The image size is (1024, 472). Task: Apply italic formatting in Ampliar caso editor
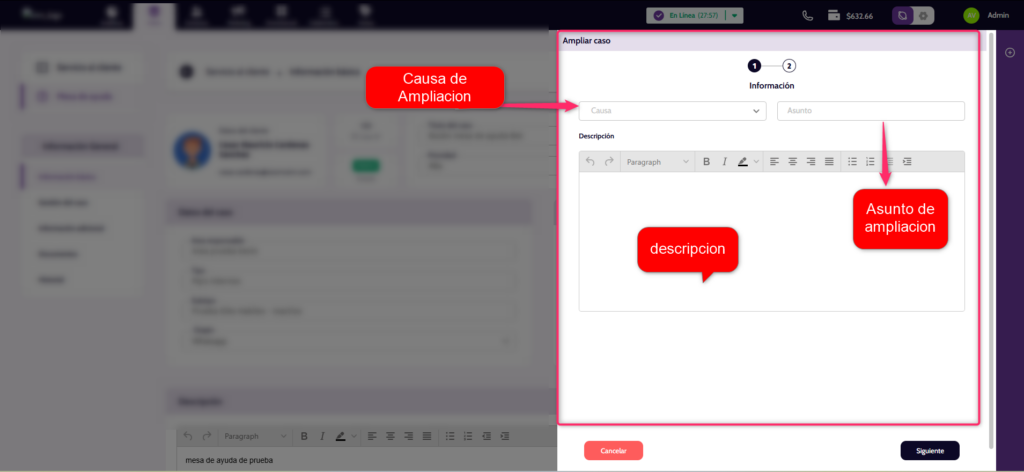724,162
